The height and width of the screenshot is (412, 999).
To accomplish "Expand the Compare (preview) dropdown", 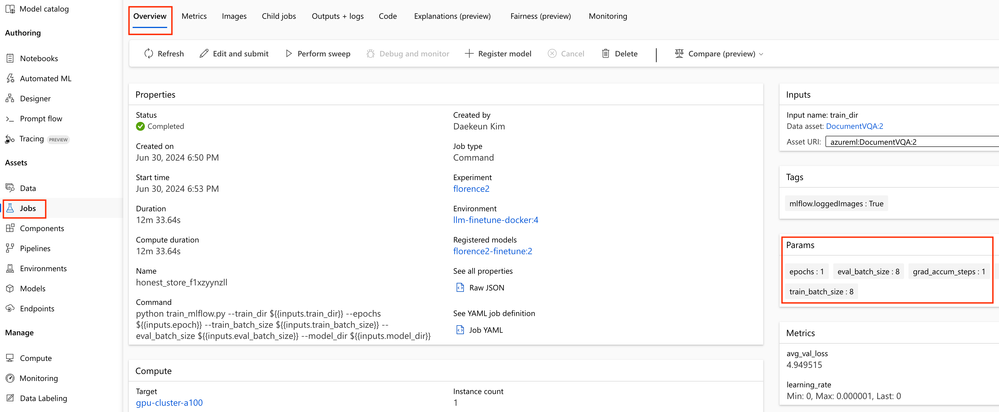I will tap(761, 54).
